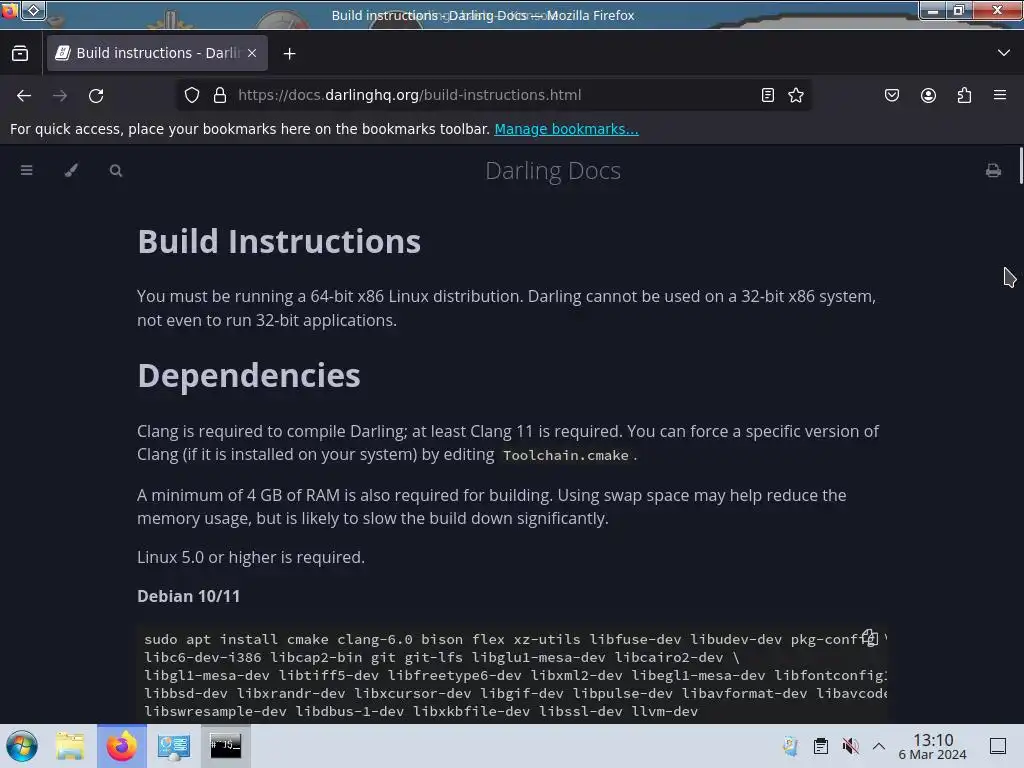
Task: Click the Manage bookmarks link
Action: pos(566,129)
